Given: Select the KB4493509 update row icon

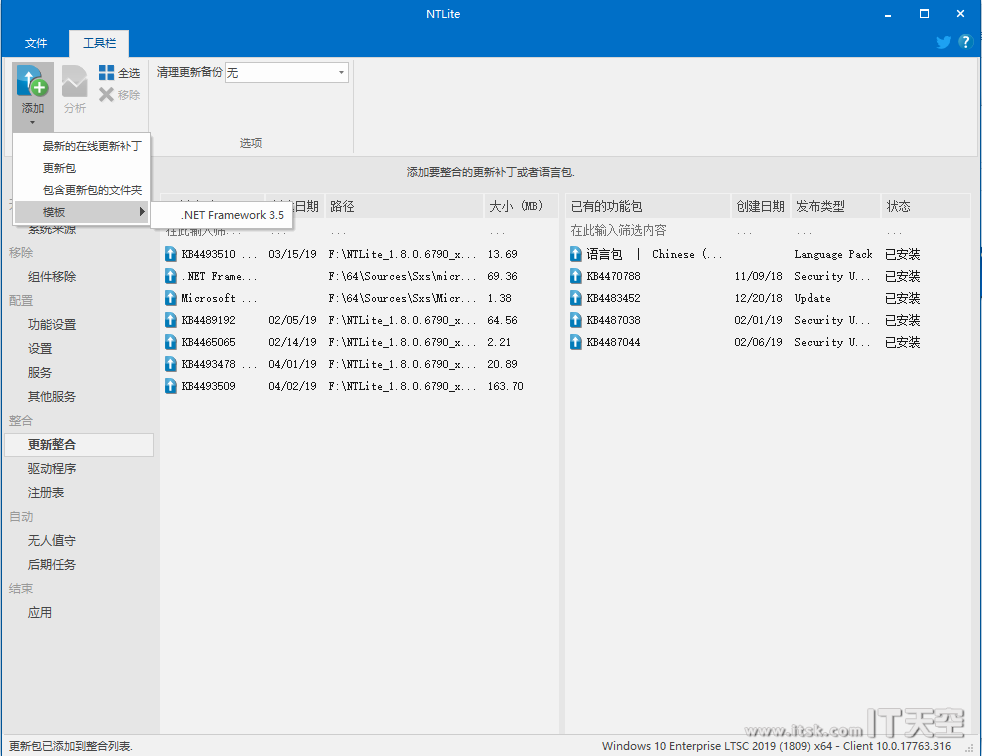Looking at the screenshot, I should (x=170, y=386).
